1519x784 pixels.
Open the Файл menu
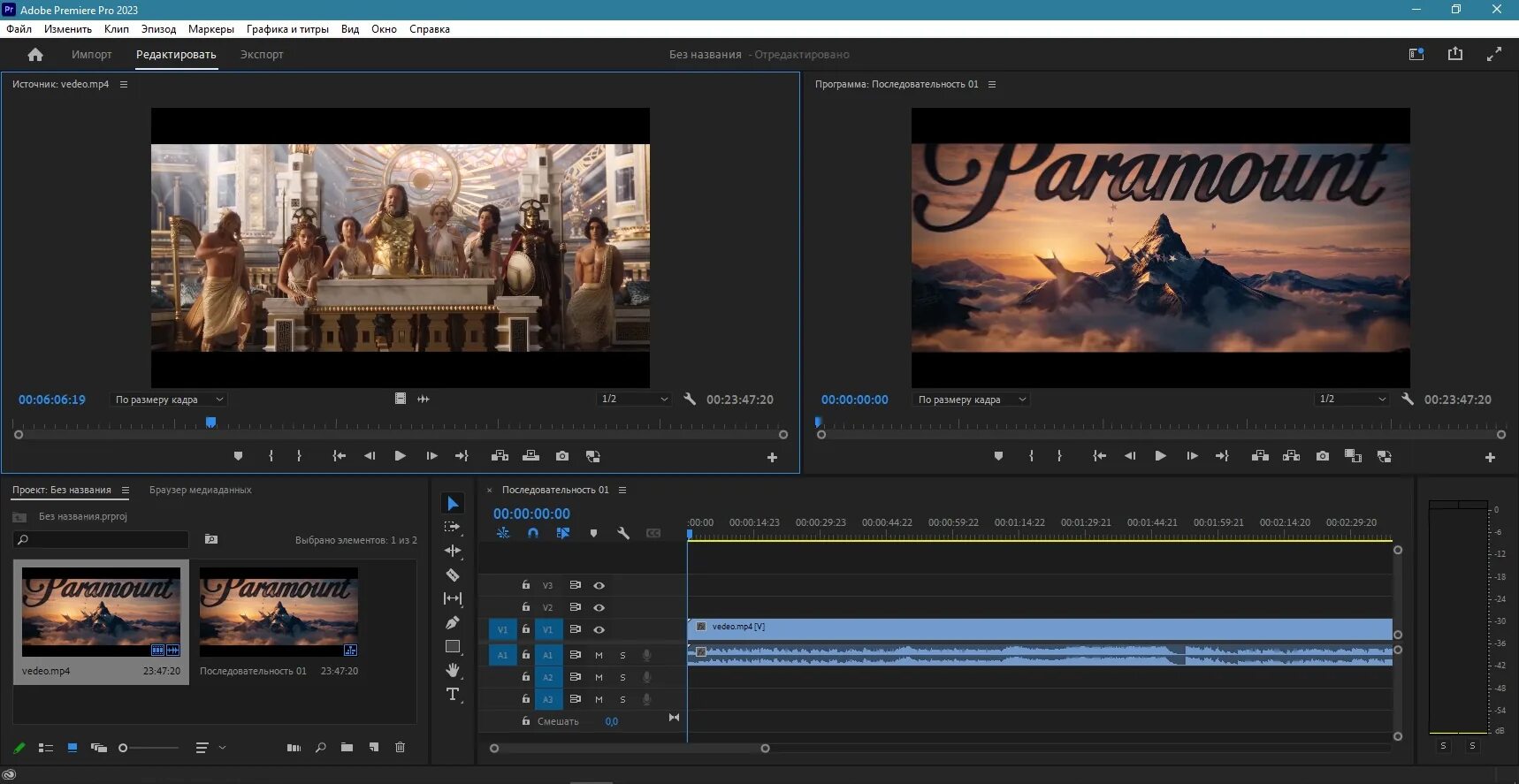pyautogui.click(x=19, y=29)
